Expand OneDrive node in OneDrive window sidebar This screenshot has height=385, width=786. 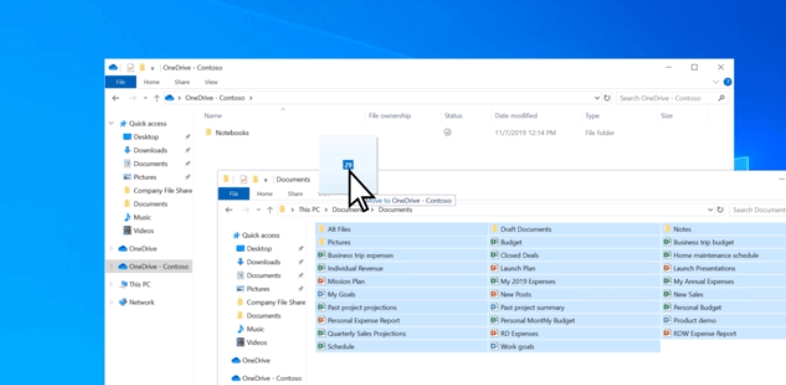[111, 249]
